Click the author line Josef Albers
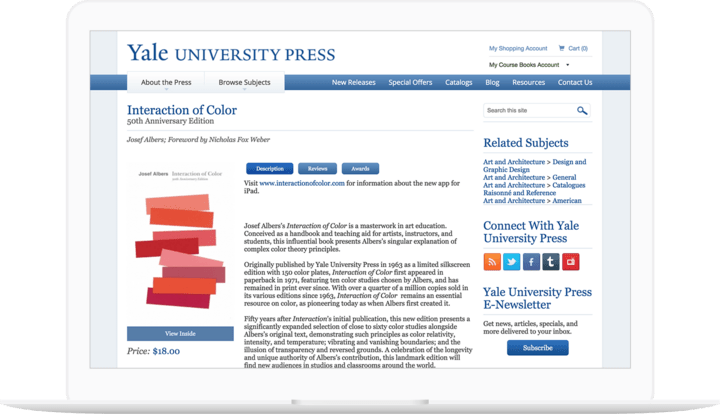This screenshot has height=414, width=720. 198,140
